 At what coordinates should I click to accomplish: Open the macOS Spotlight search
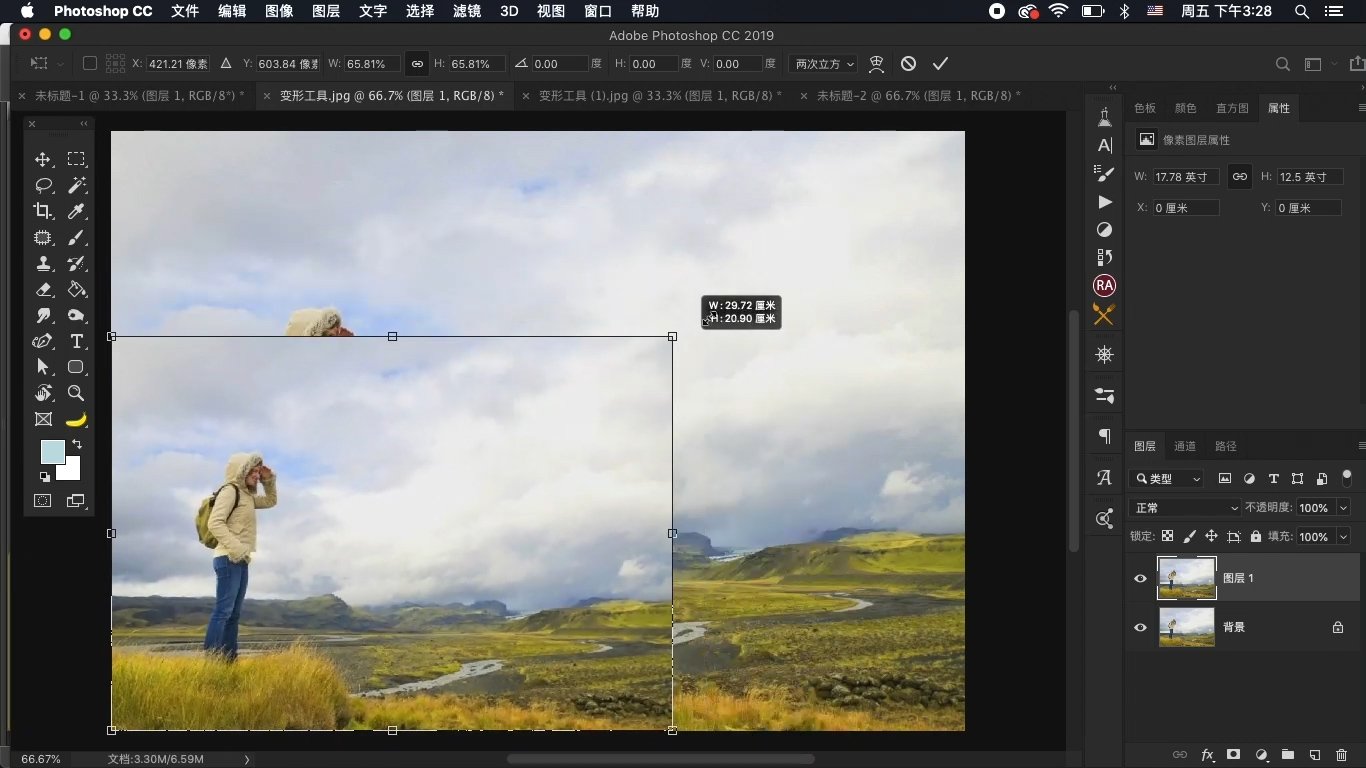click(x=1302, y=11)
